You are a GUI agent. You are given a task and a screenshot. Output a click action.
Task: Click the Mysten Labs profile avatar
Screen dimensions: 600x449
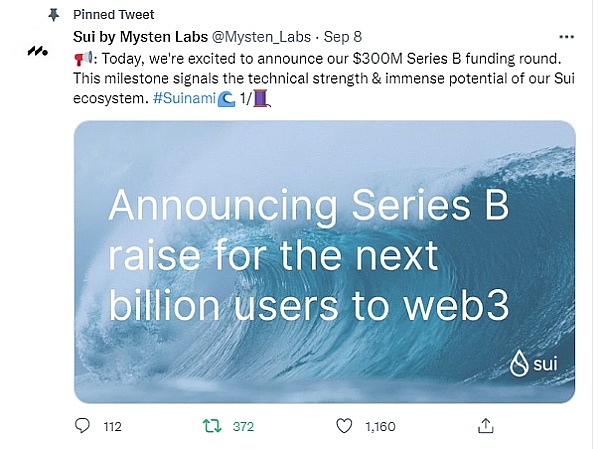[38, 51]
